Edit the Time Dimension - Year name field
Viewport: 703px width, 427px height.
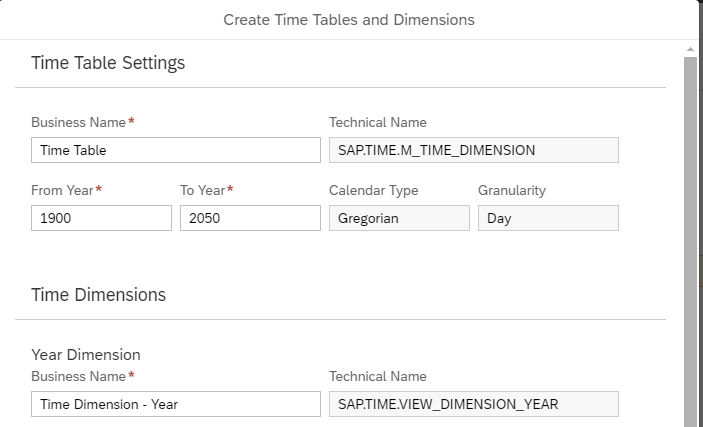click(175, 404)
